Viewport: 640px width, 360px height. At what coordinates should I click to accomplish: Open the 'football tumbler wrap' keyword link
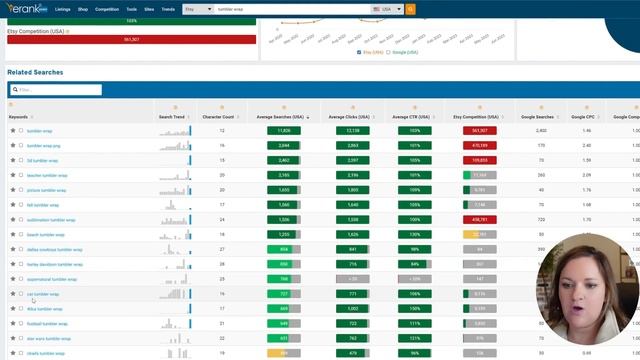click(x=47, y=324)
